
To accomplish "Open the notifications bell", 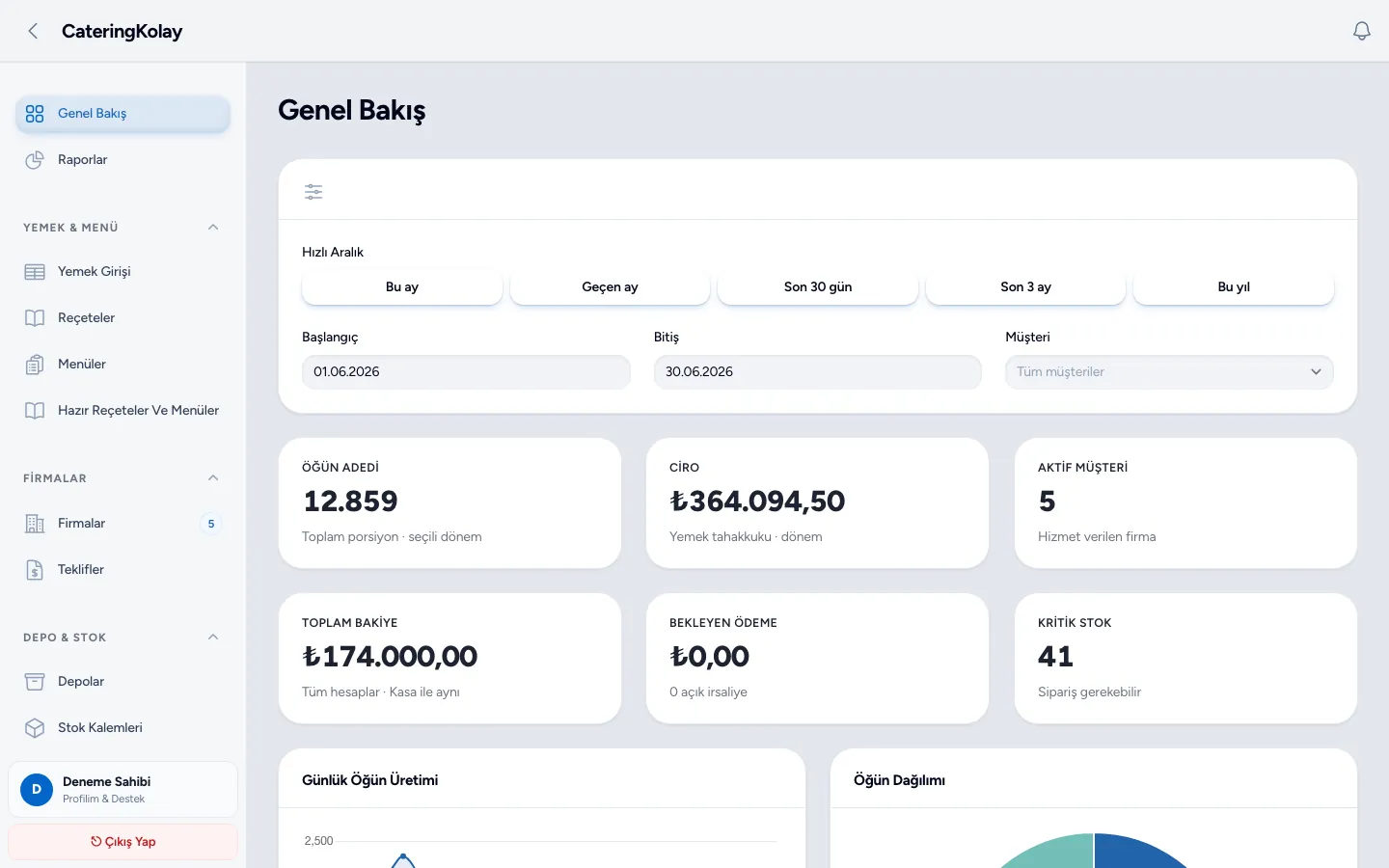I will click(1362, 31).
